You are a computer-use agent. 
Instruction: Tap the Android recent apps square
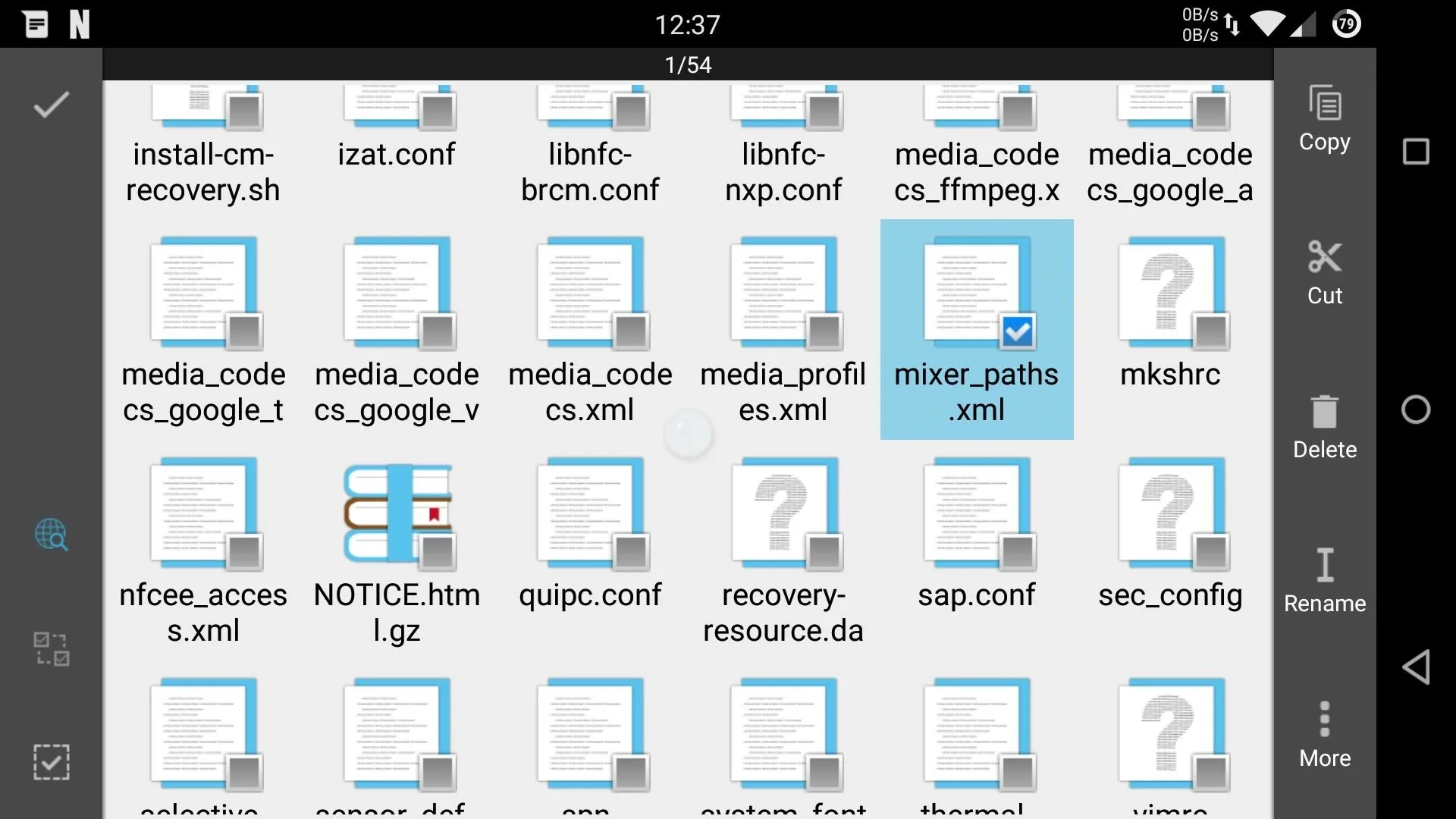[x=1416, y=152]
